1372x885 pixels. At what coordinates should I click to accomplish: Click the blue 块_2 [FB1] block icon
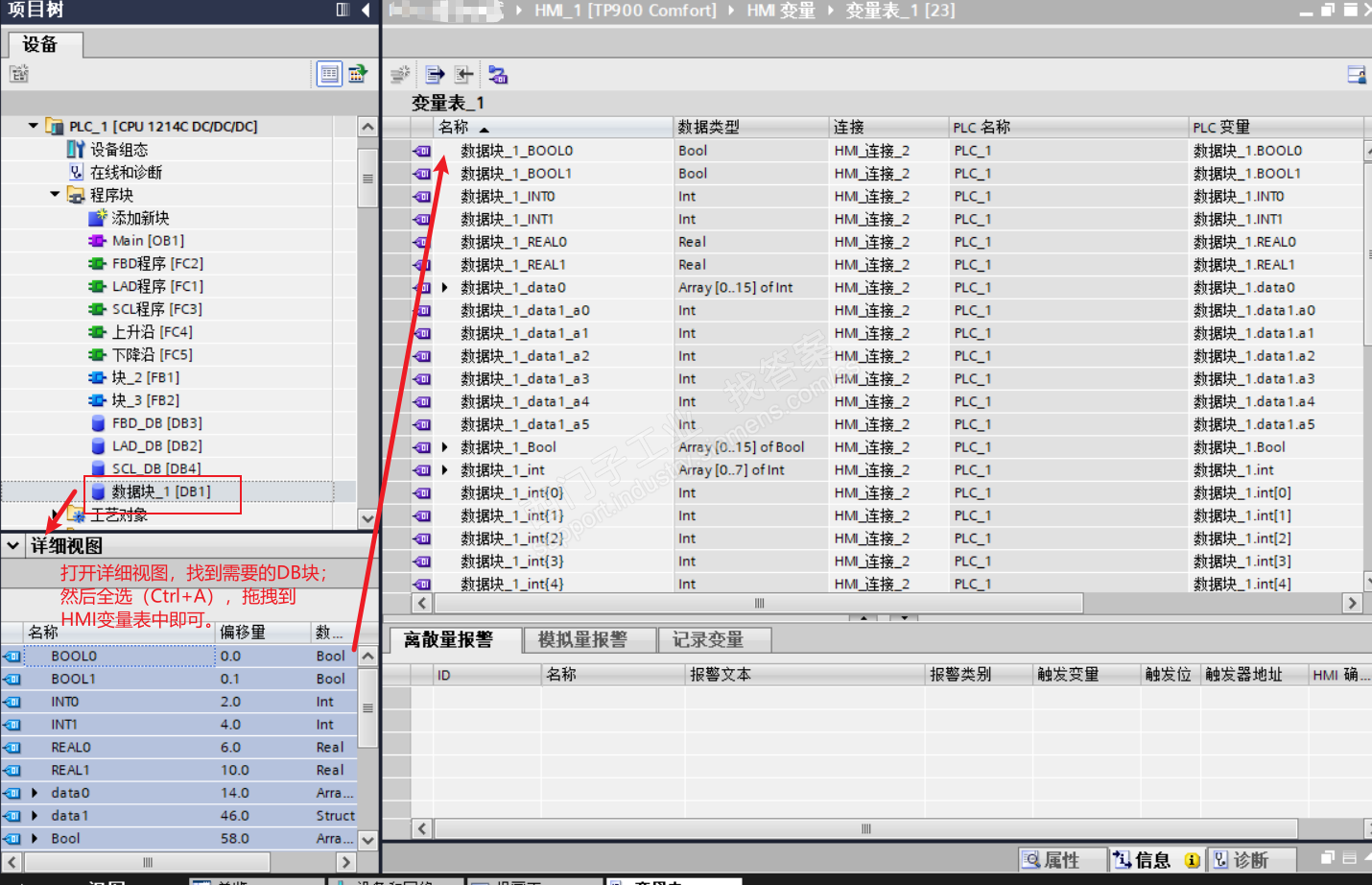pyautogui.click(x=98, y=377)
